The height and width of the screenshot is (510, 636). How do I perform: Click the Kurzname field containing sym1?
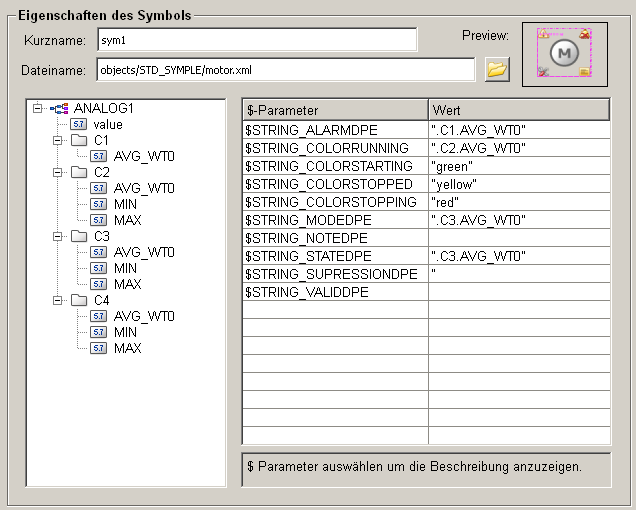(x=256, y=40)
